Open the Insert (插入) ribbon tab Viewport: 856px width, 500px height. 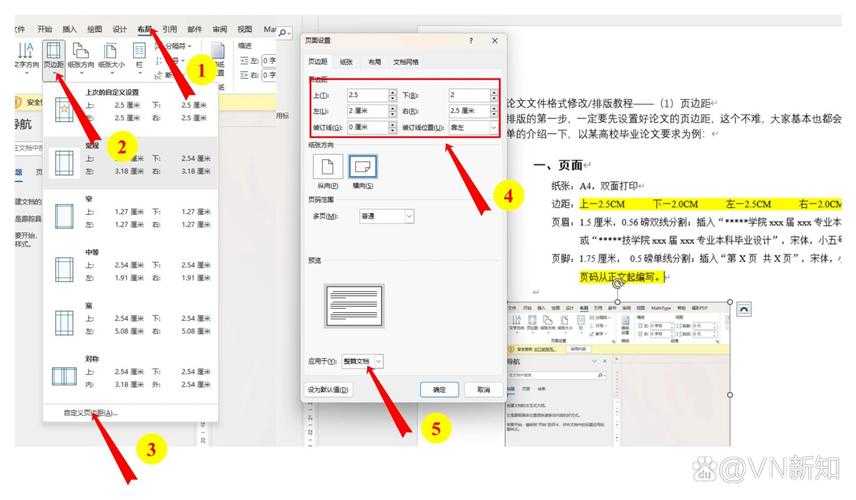point(69,29)
